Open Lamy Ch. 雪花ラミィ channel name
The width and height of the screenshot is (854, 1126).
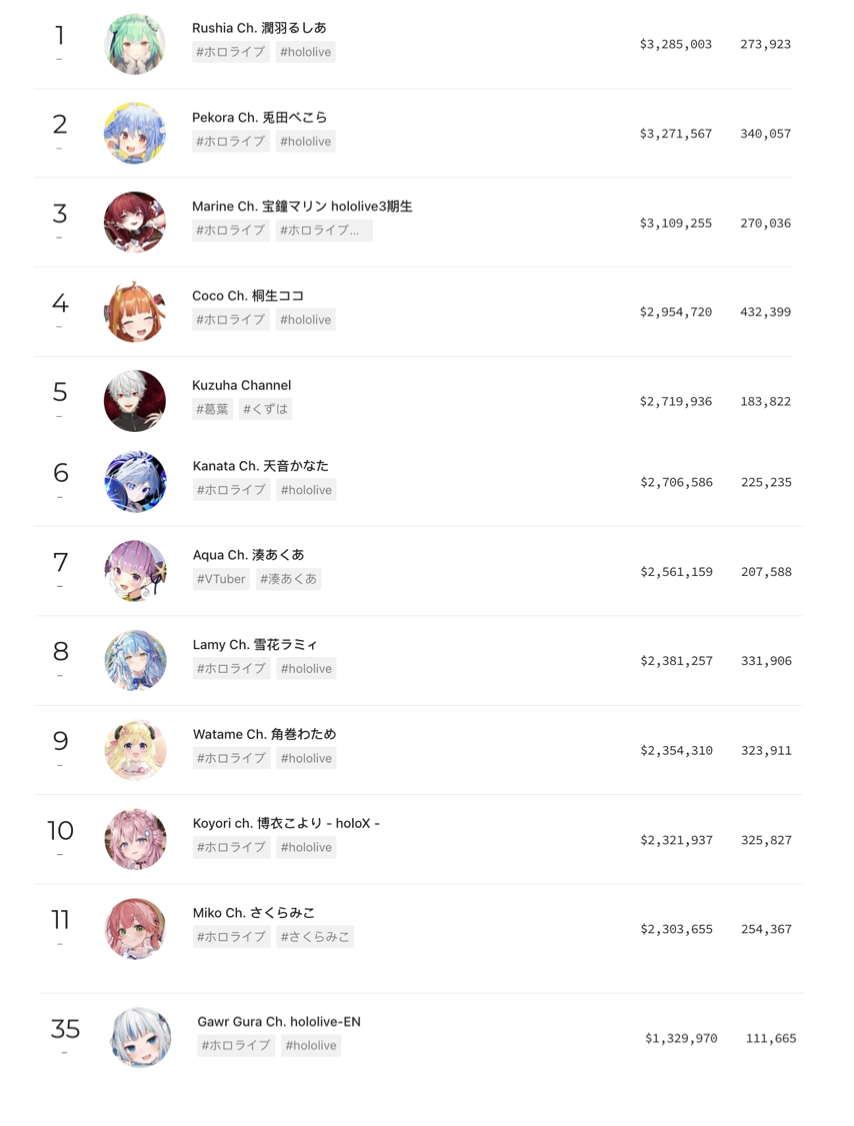coord(255,644)
